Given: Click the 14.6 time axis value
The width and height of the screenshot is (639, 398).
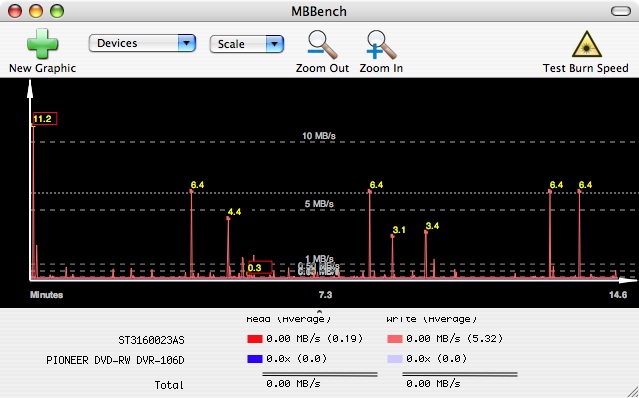Looking at the screenshot, I should tap(618, 295).
